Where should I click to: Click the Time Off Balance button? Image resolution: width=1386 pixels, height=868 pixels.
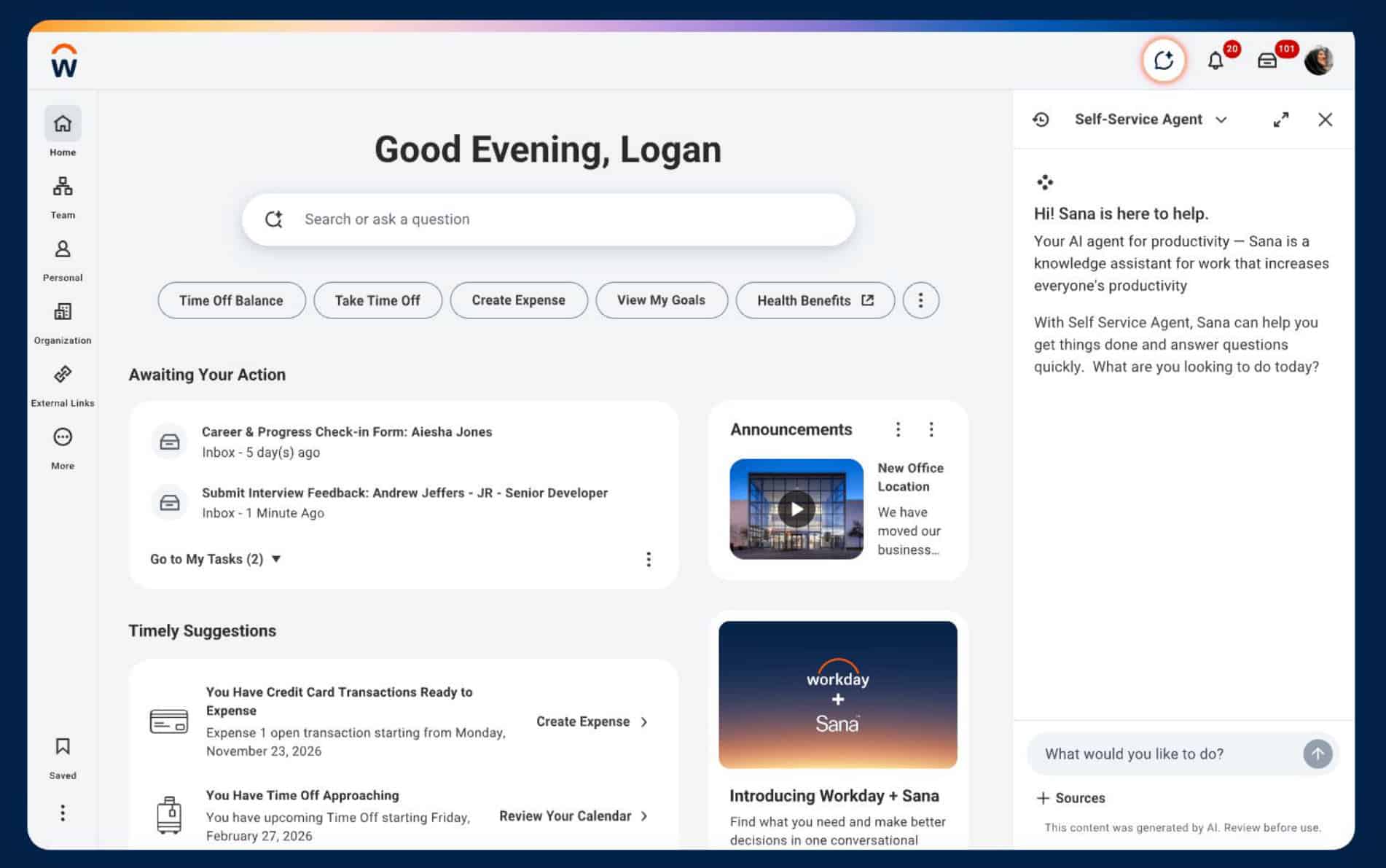[231, 300]
